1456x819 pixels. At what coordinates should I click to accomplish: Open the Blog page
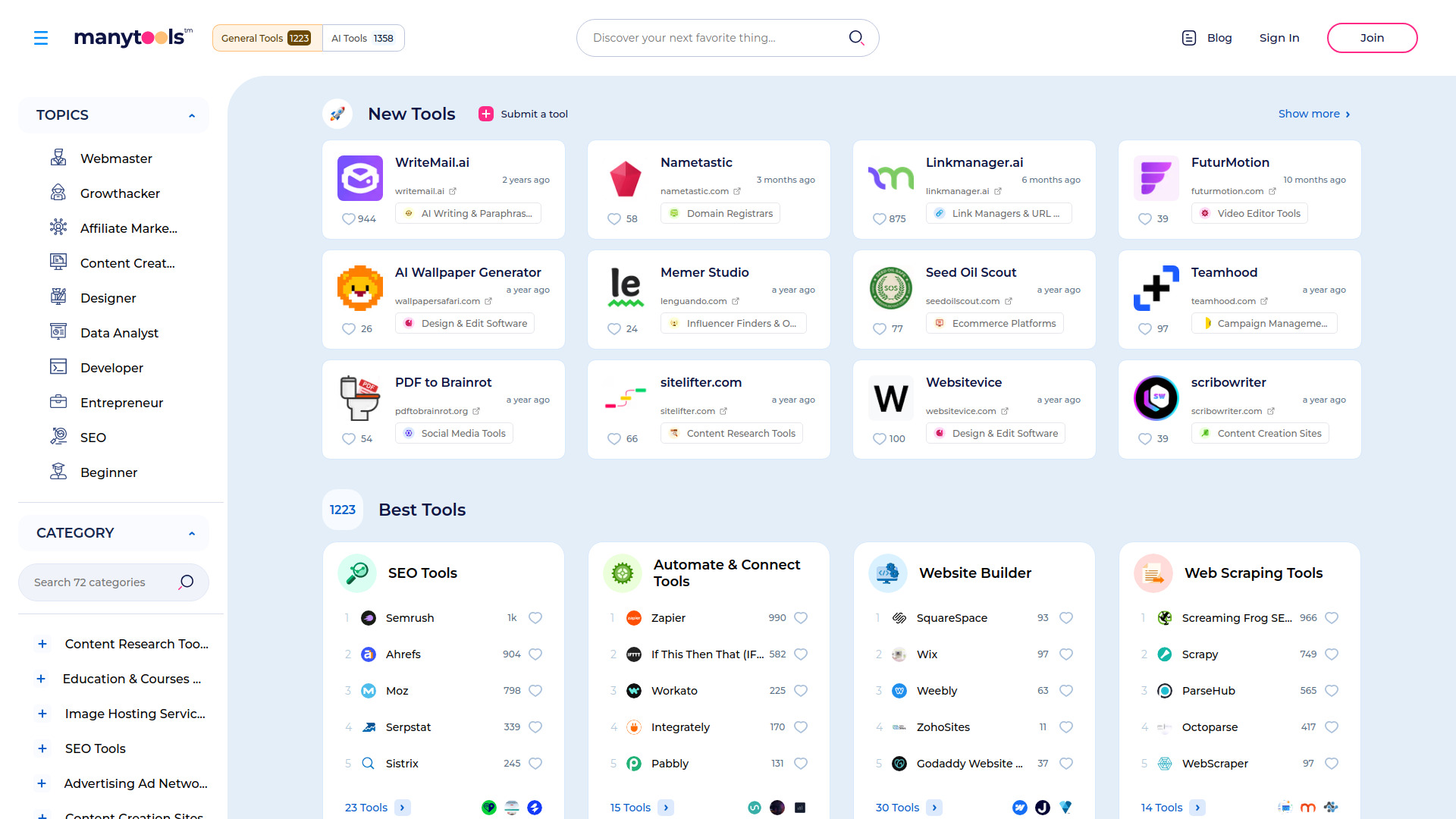click(1219, 37)
